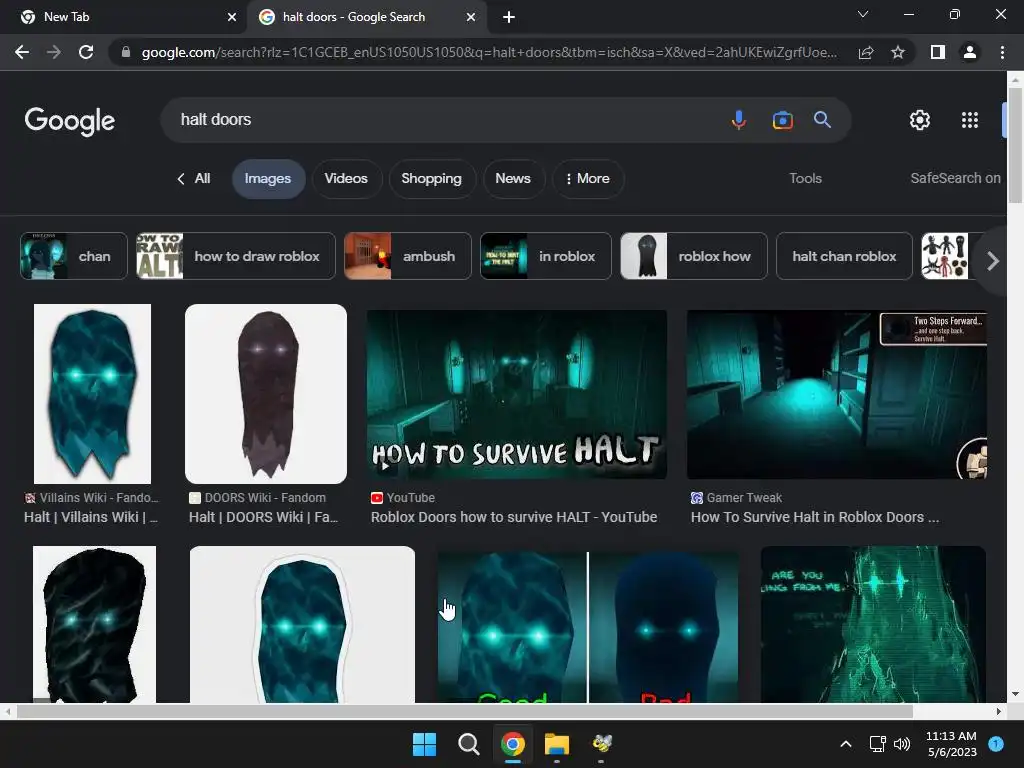The height and width of the screenshot is (768, 1024).
Task: Select the chan suggestion chip
Action: (x=74, y=256)
